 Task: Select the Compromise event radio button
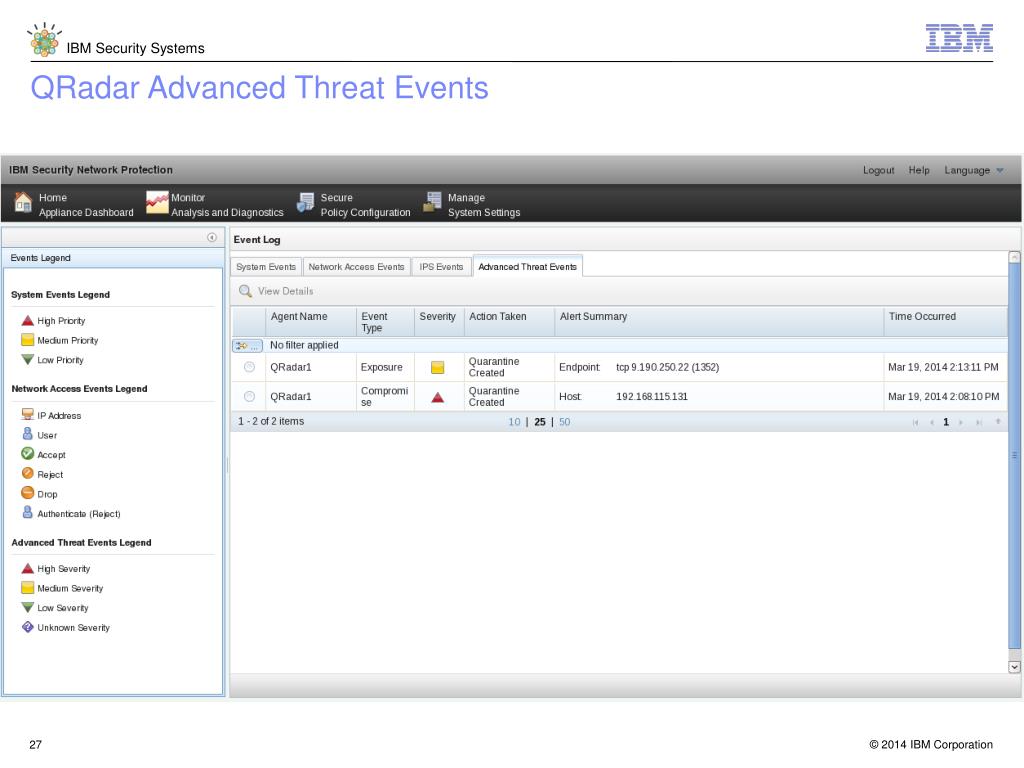click(x=249, y=396)
